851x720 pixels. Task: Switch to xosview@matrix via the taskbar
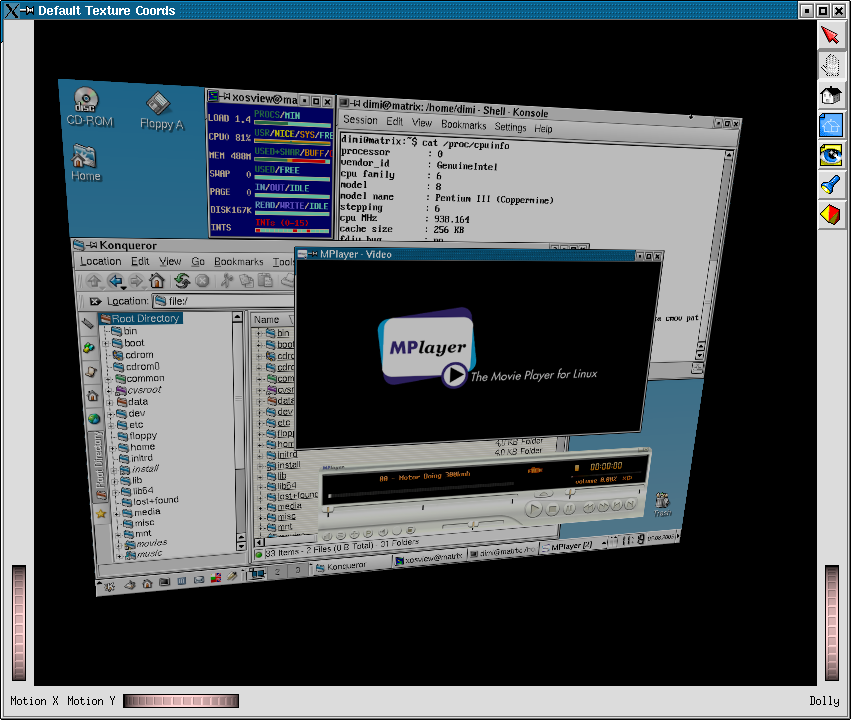tap(429, 558)
